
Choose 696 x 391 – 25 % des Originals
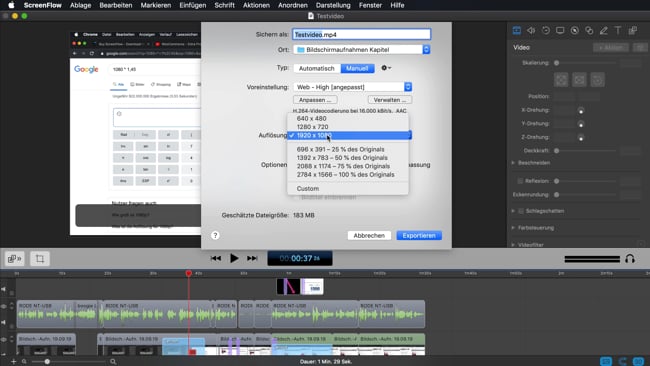(x=348, y=149)
